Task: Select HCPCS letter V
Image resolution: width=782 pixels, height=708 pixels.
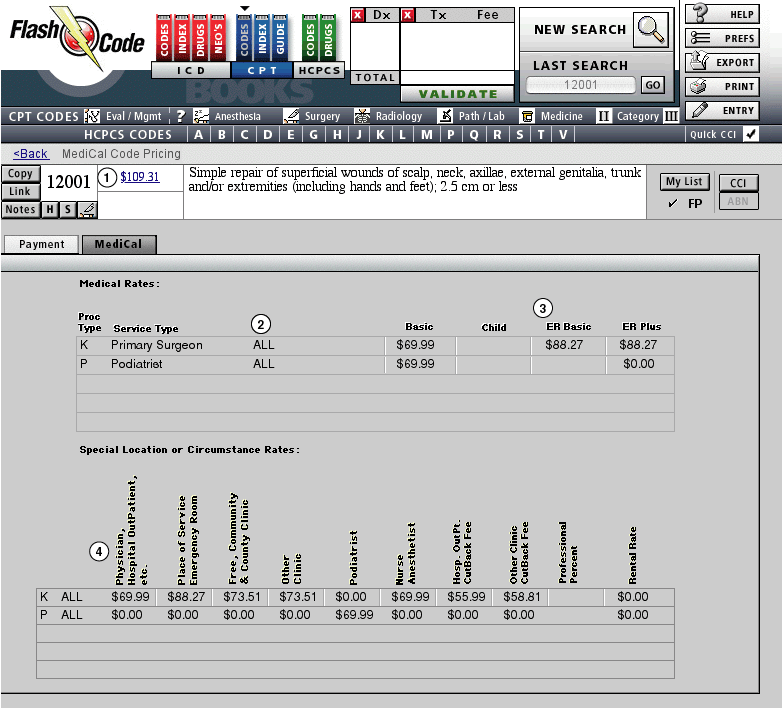Action: pyautogui.click(x=563, y=135)
